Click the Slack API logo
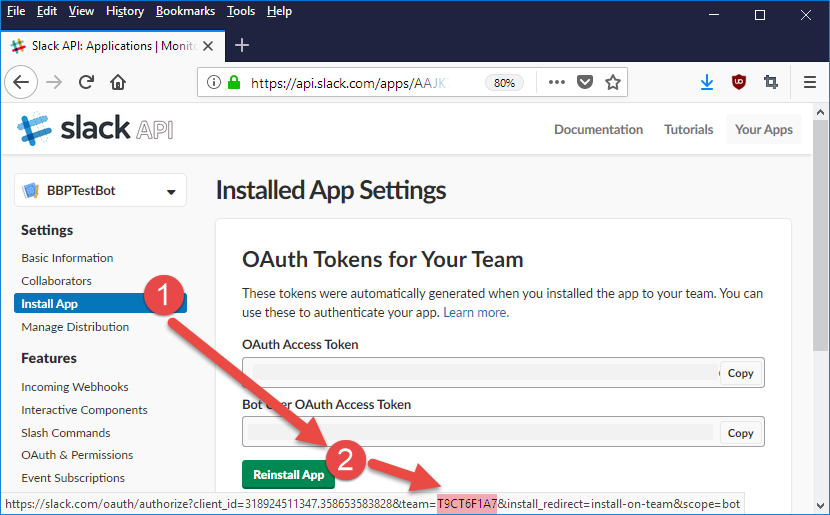 click(95, 129)
